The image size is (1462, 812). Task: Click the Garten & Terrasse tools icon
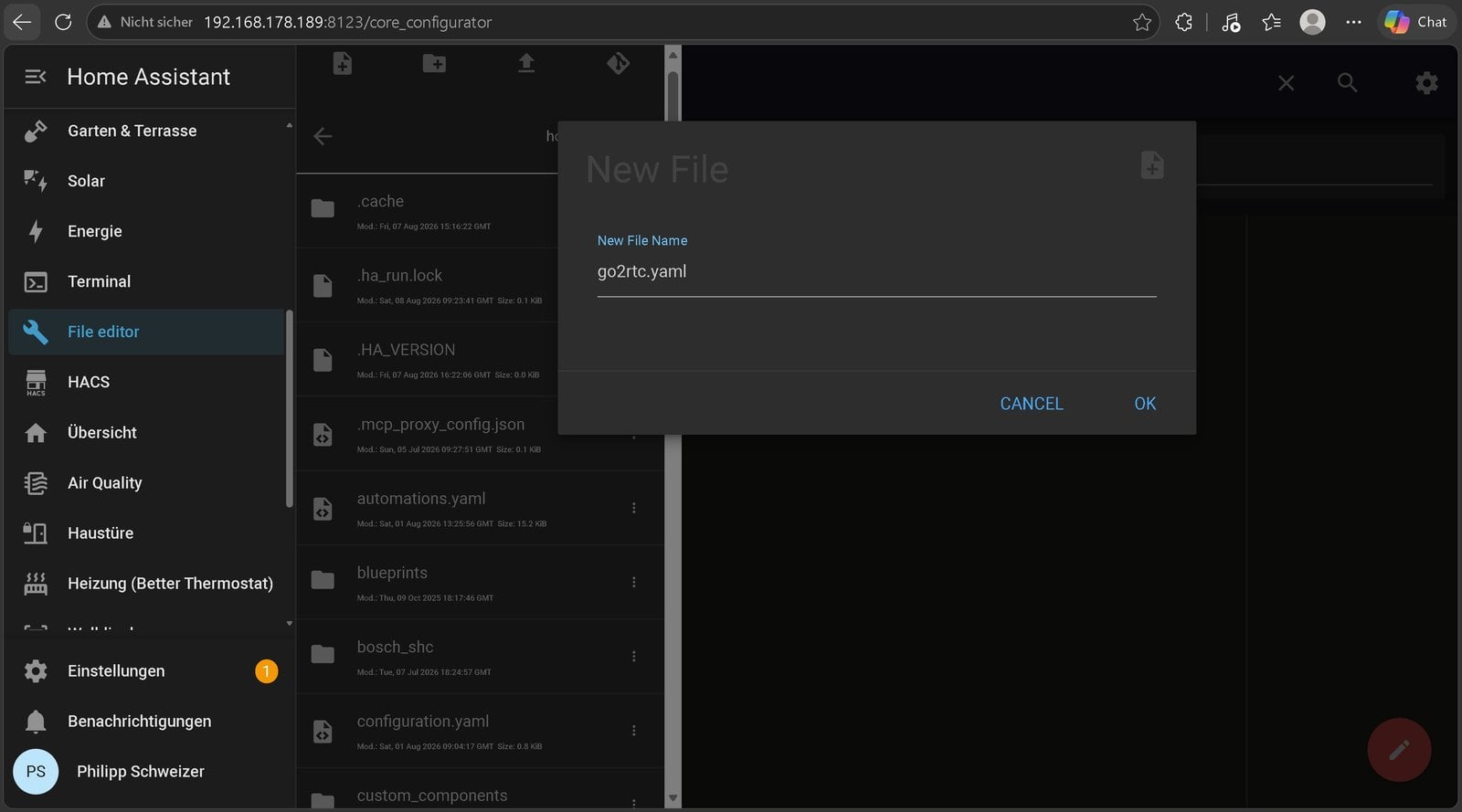[36, 131]
